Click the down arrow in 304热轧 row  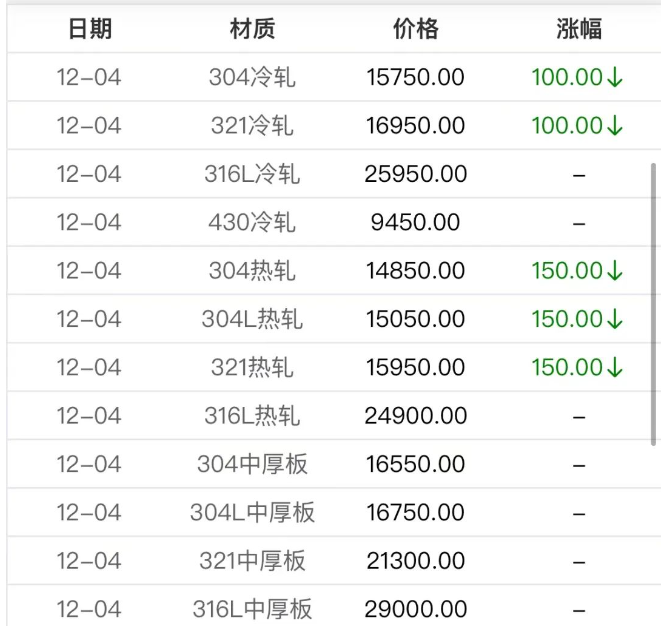[615, 271]
